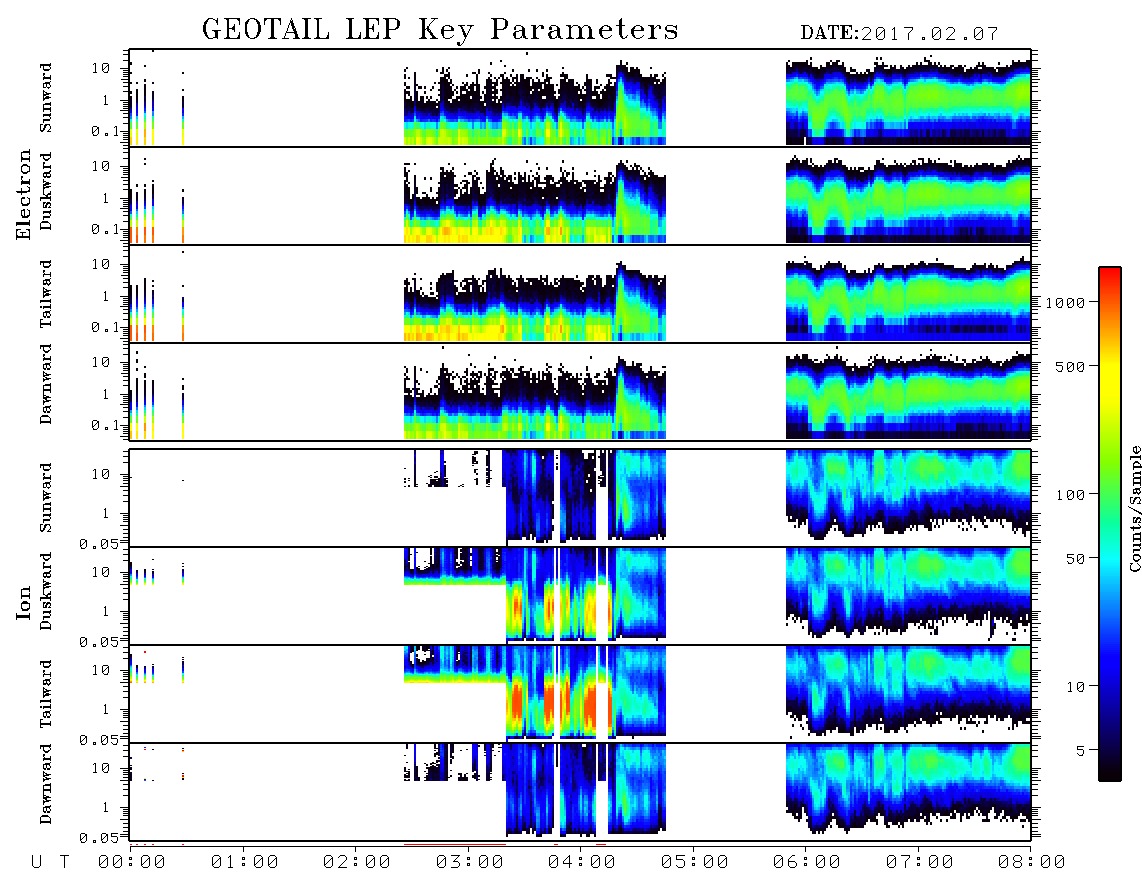Click the DATE:2017.02.07 label
Image resolution: width=1142 pixels, height=880 pixels.
(899, 34)
